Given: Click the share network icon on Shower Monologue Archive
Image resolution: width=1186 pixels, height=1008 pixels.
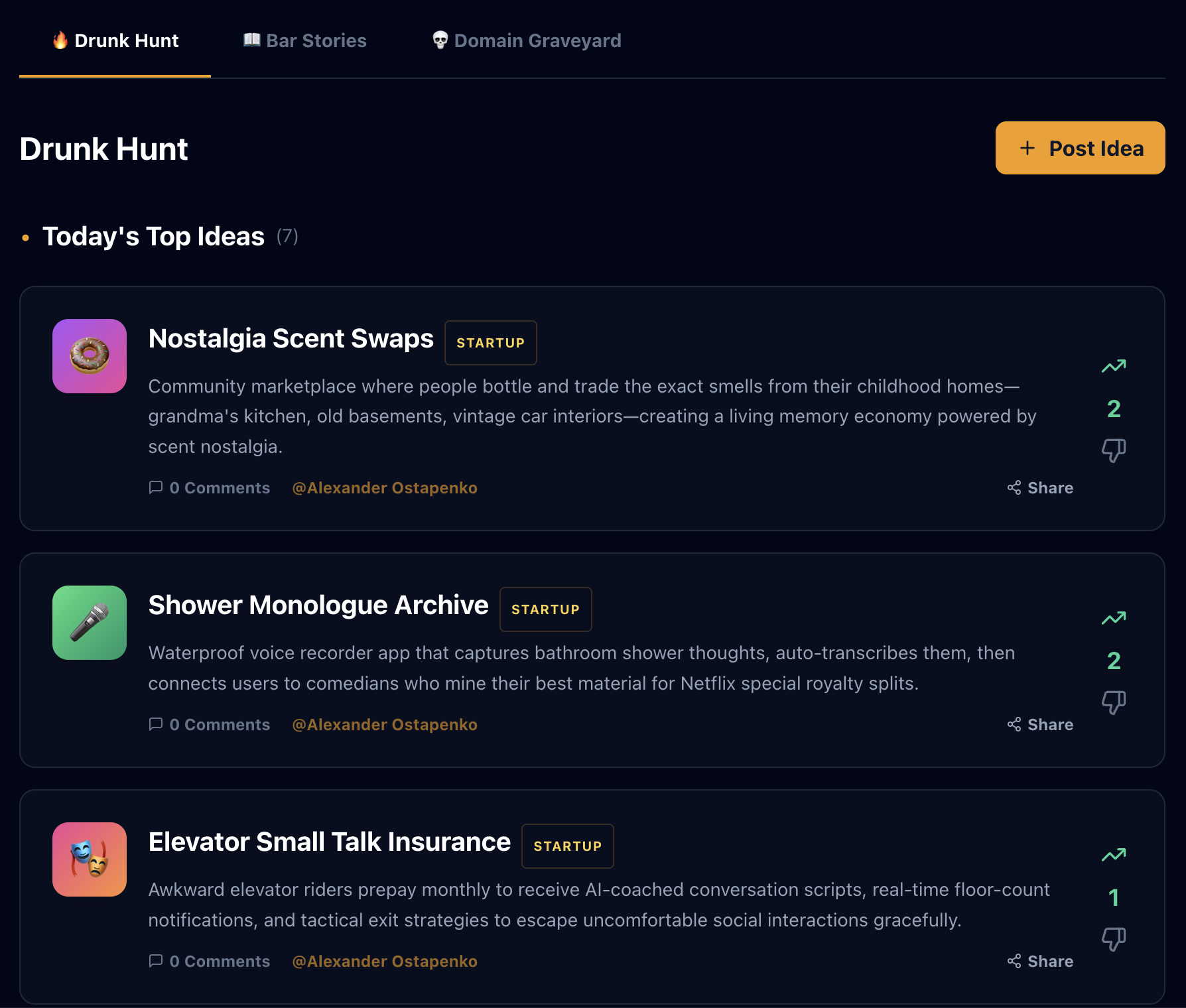Looking at the screenshot, I should coord(1014,724).
